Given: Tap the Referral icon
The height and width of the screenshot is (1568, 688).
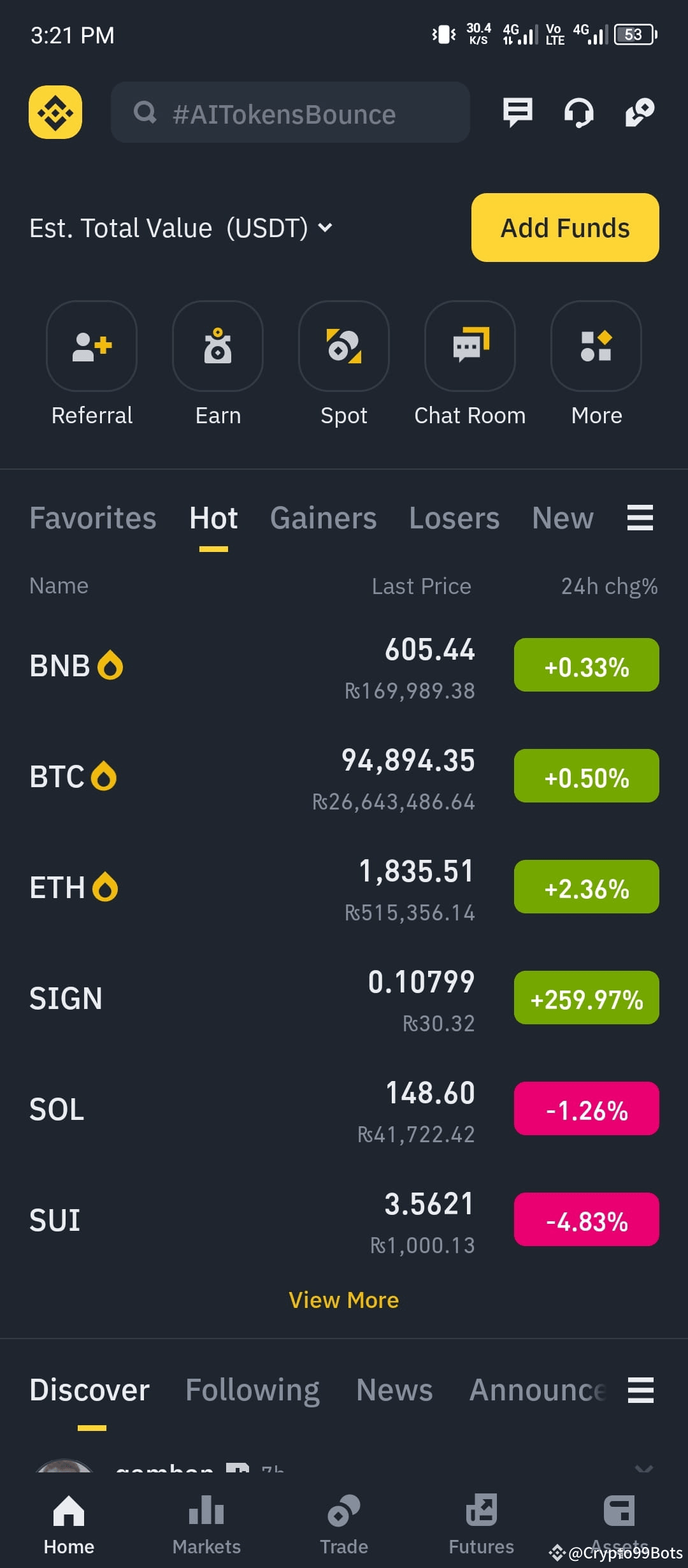Looking at the screenshot, I should (x=92, y=345).
